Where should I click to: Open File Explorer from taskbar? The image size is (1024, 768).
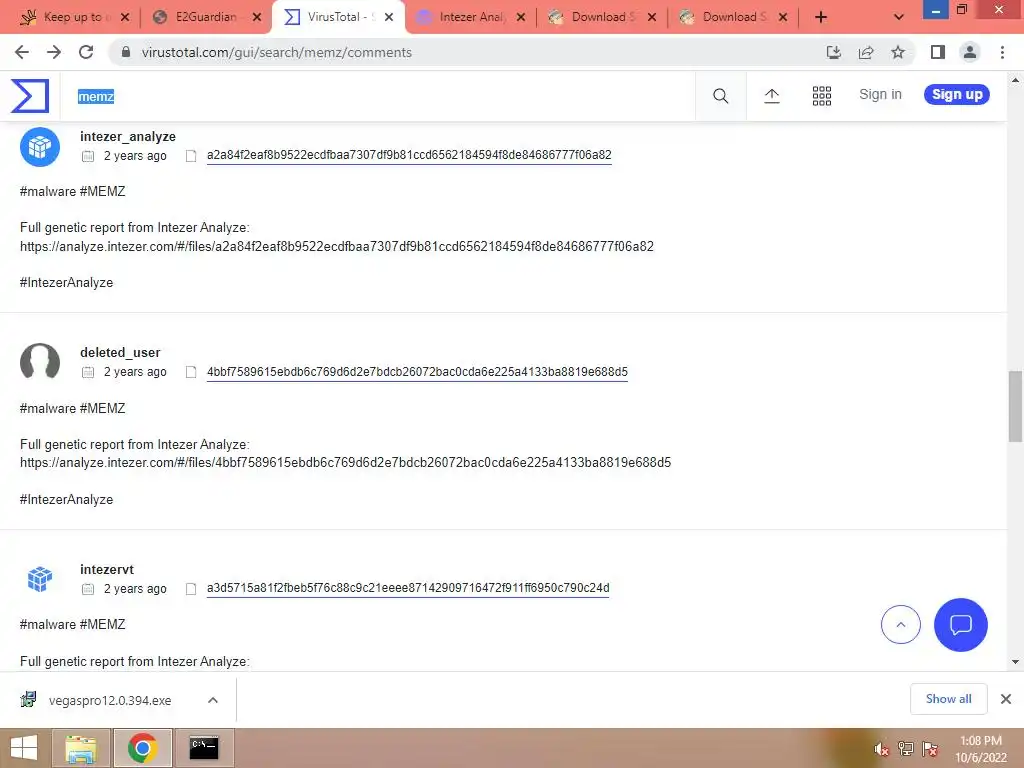tap(81, 748)
